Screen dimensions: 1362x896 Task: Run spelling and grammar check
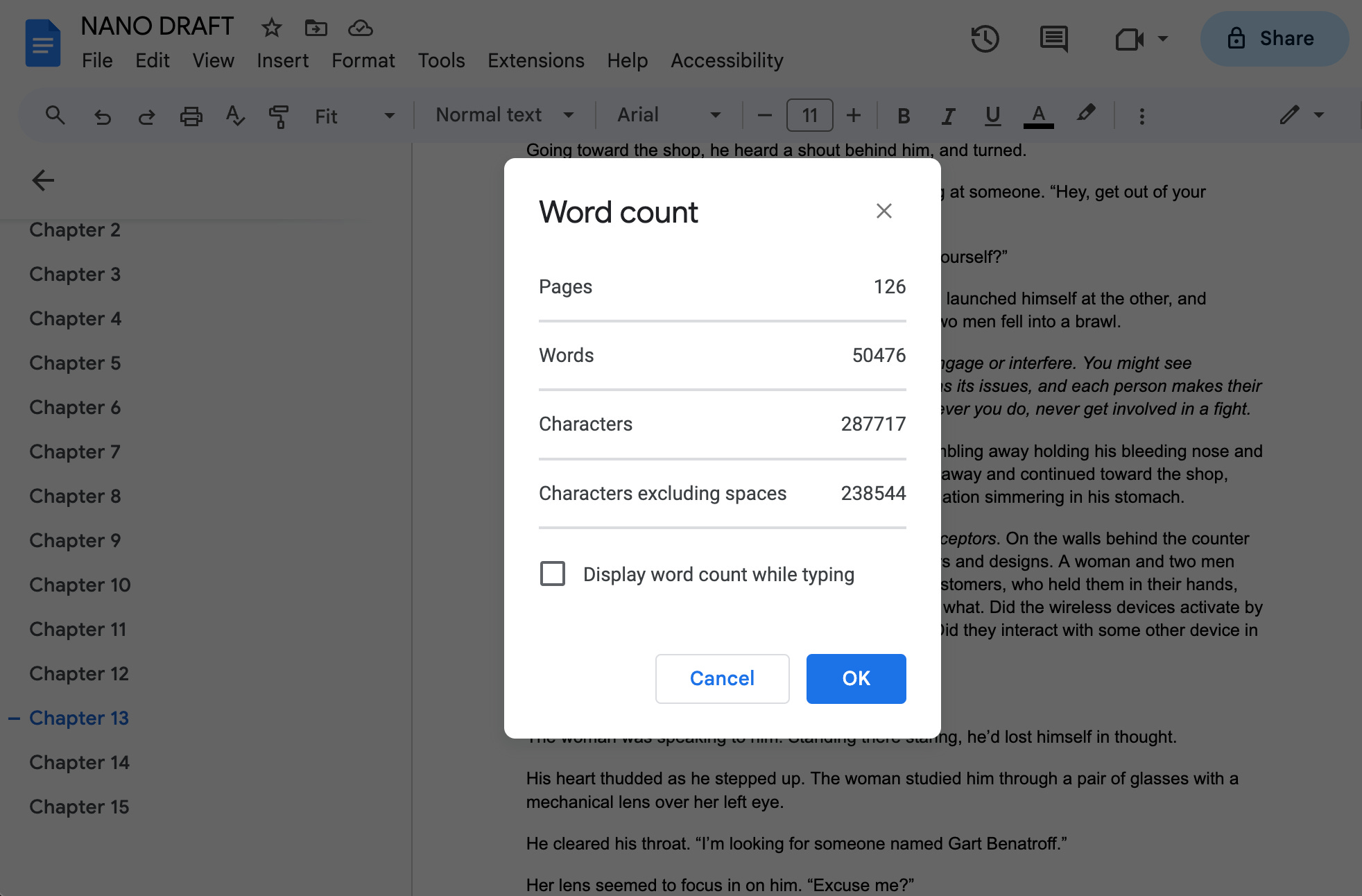coord(235,116)
